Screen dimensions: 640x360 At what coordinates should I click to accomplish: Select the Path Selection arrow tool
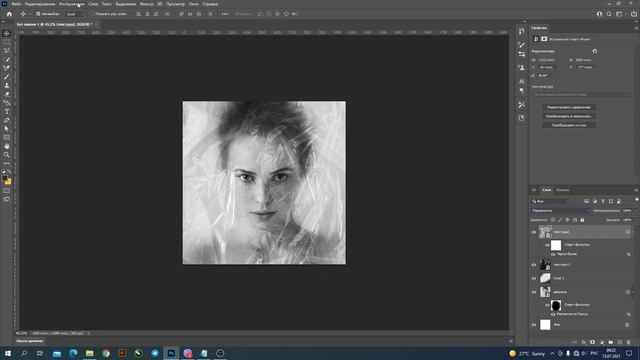pos(7,129)
